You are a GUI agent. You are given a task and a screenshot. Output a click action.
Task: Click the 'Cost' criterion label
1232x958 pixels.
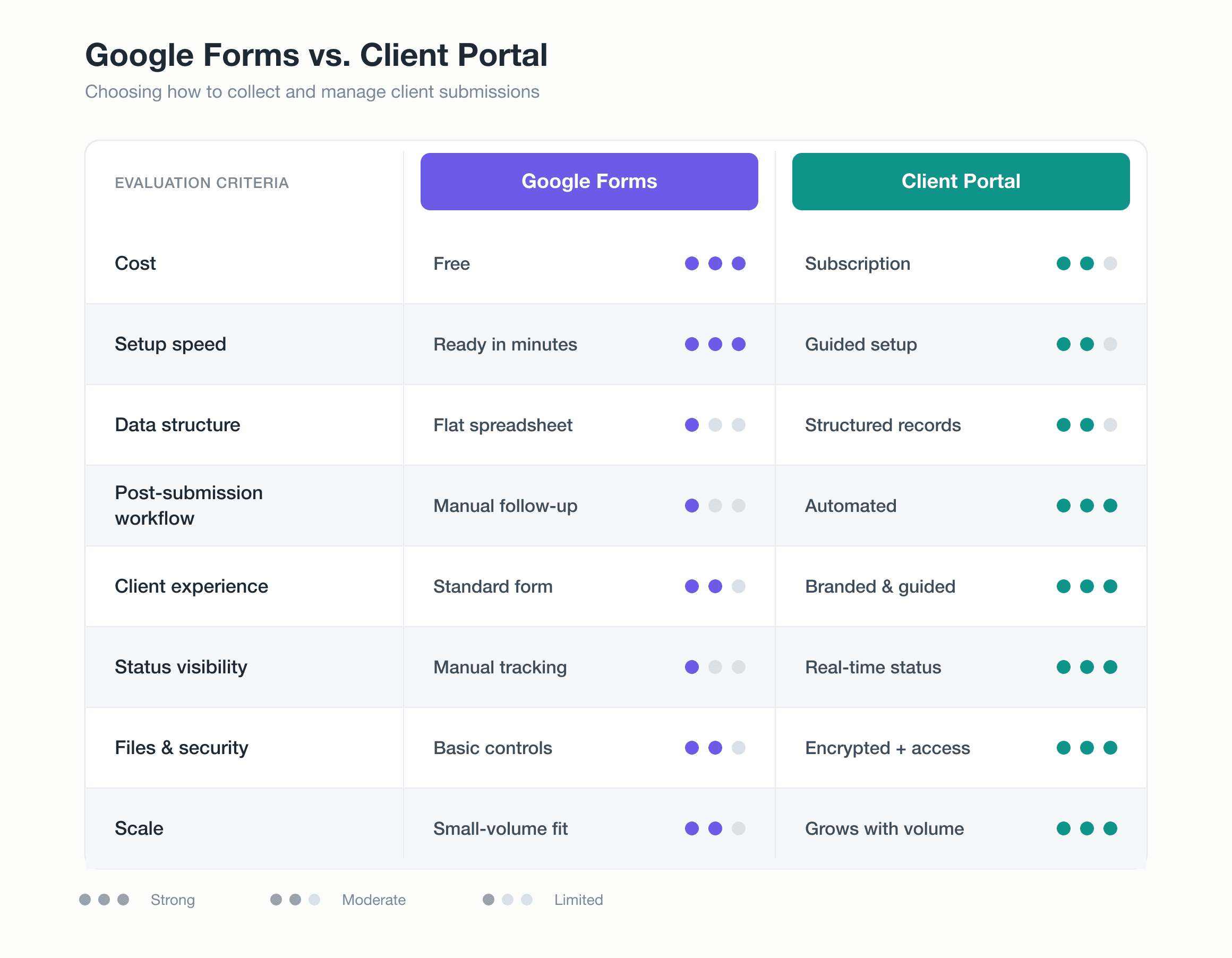[x=135, y=263]
